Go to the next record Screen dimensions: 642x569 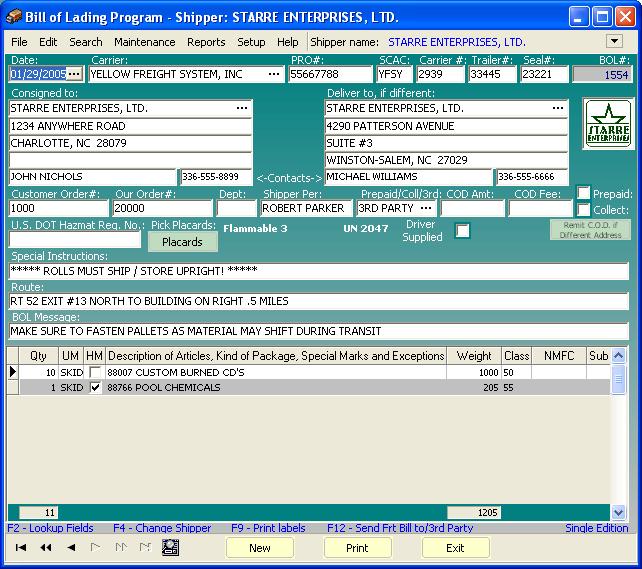click(96, 547)
